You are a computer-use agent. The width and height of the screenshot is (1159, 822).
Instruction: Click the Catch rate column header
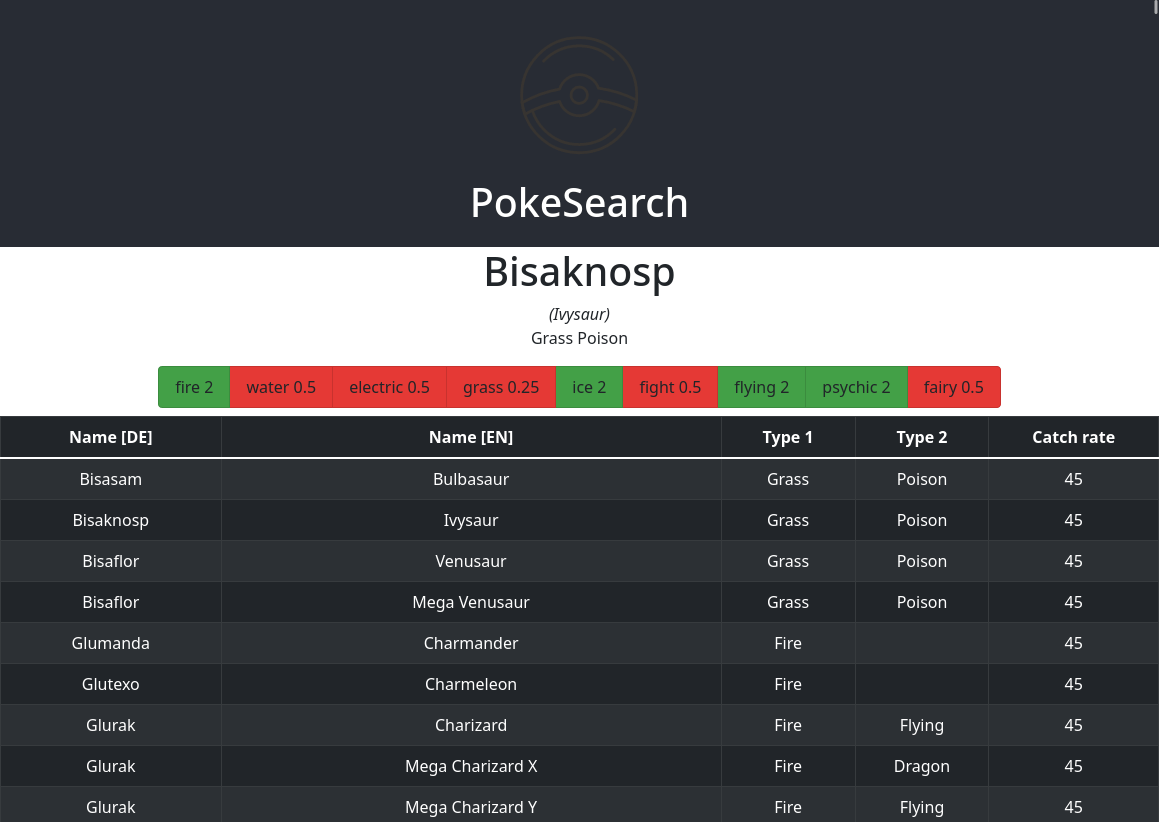(1073, 438)
